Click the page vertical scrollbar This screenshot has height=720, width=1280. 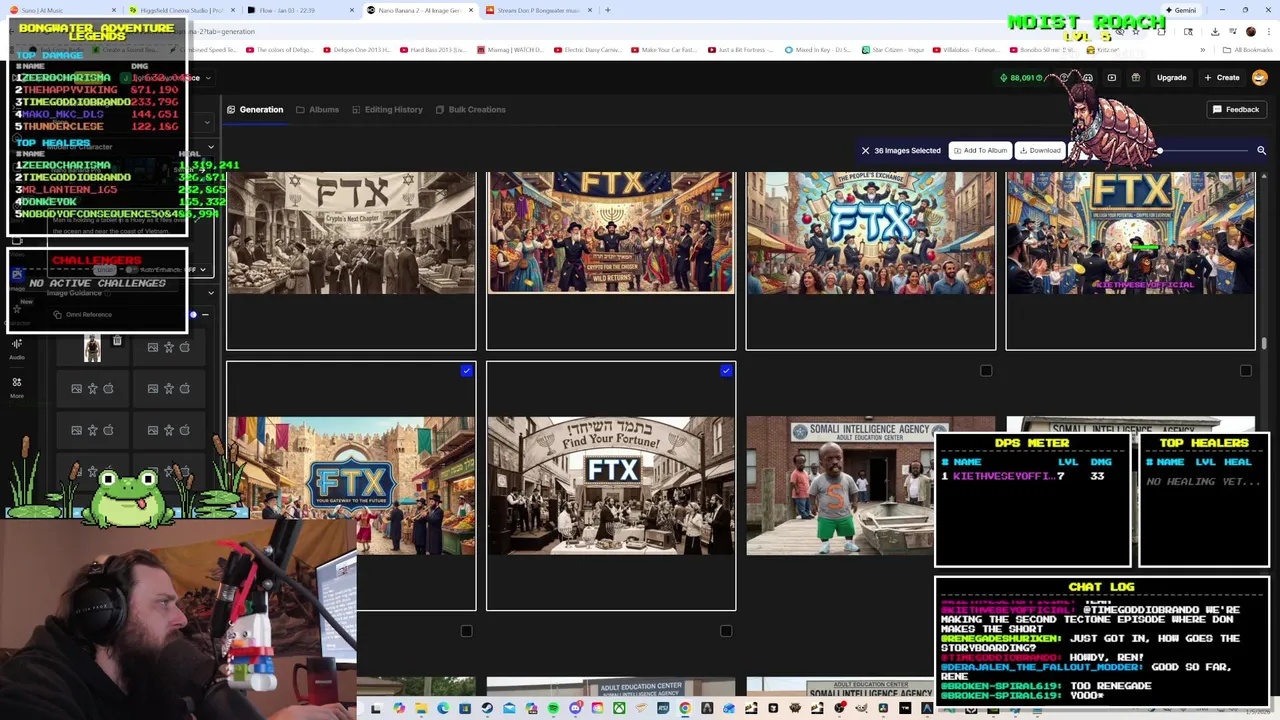point(1264,343)
